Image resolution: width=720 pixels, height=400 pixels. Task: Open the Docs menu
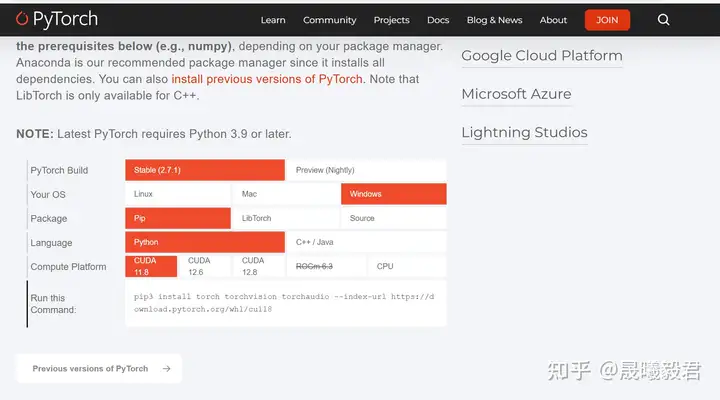pyautogui.click(x=438, y=20)
